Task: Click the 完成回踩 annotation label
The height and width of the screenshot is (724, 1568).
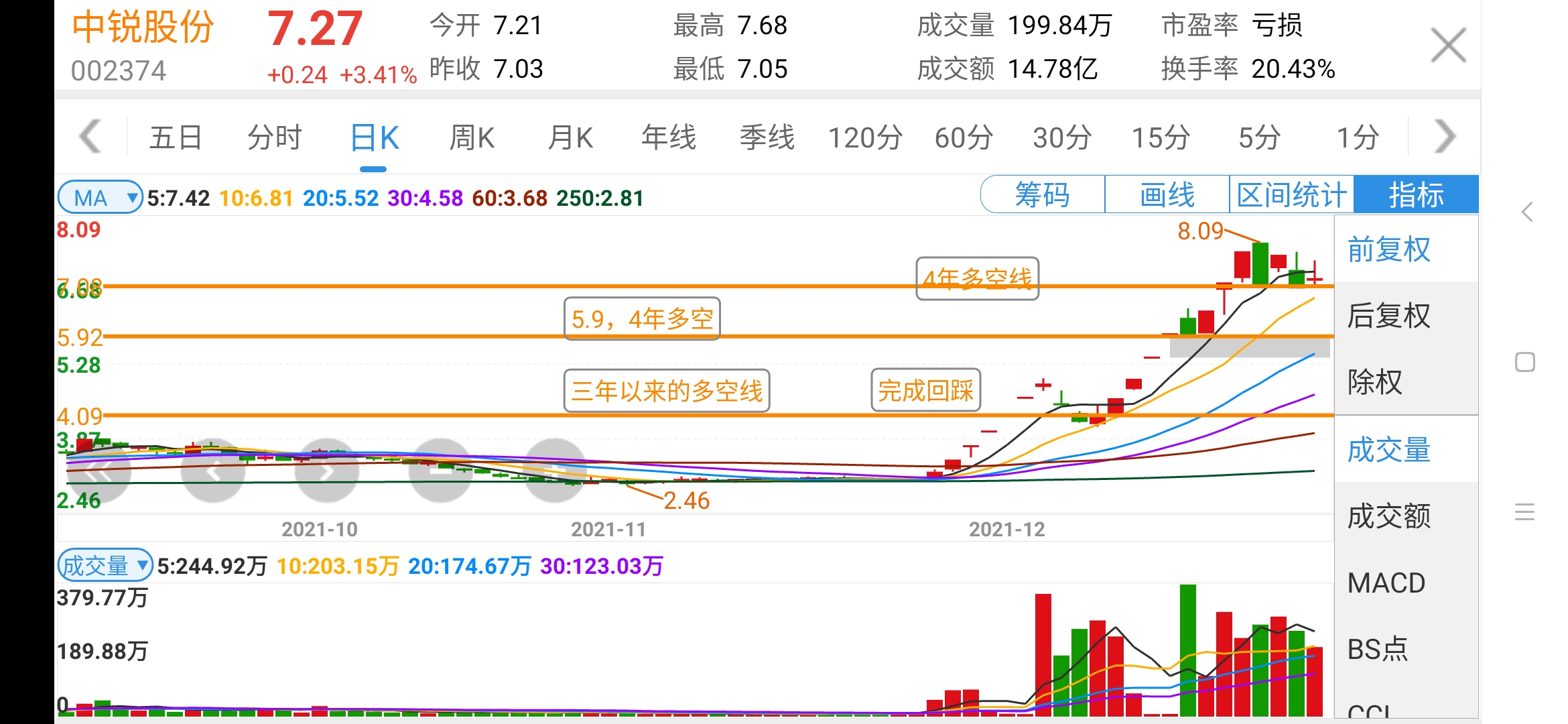Action: (x=925, y=391)
